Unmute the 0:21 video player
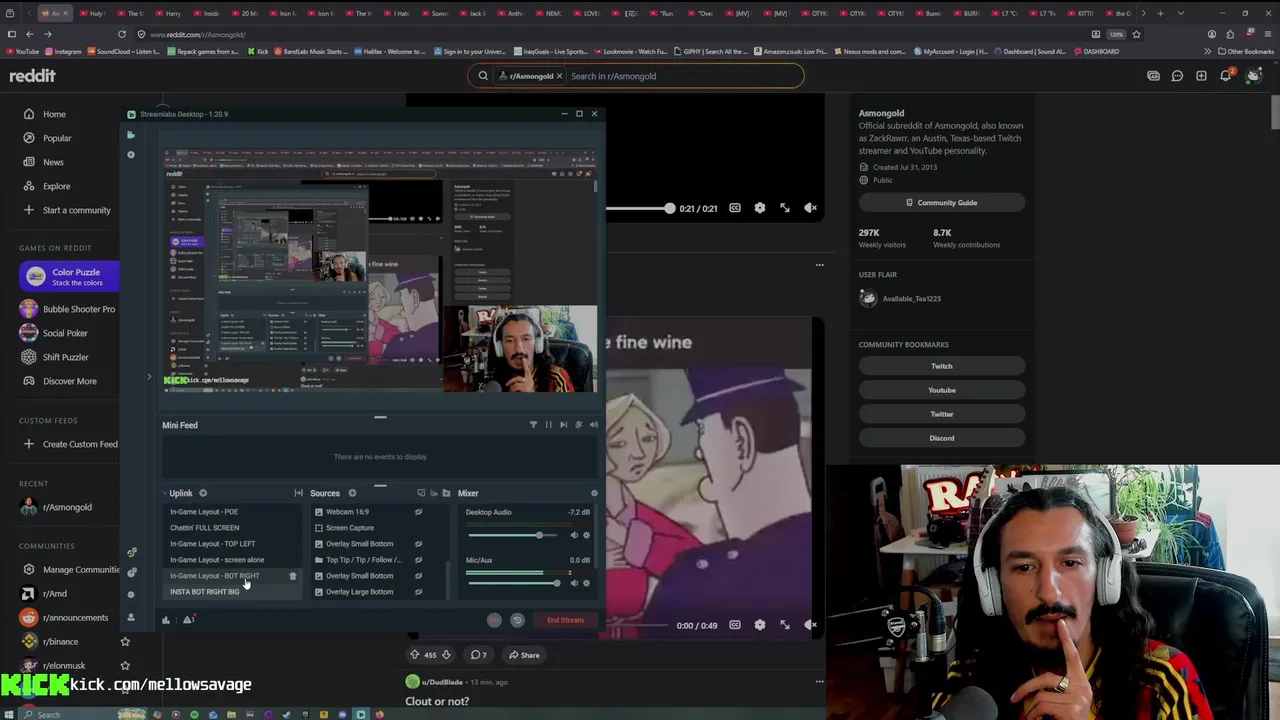Screen dimensions: 1280x720 click(810, 208)
